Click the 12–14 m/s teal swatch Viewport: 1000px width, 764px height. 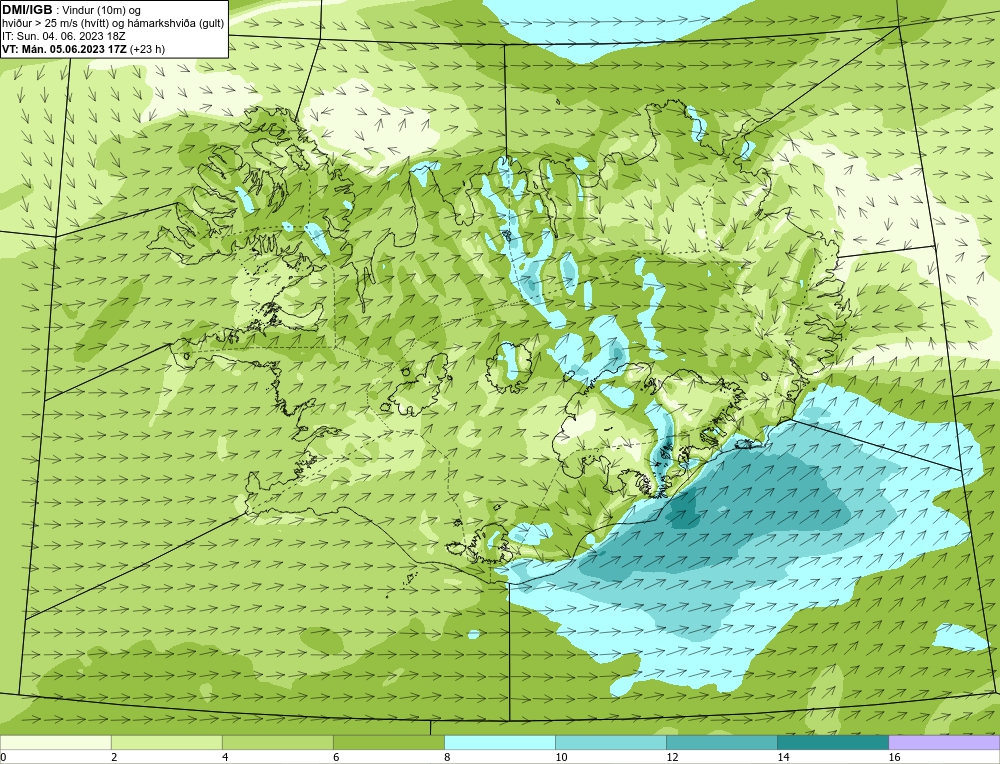pyautogui.click(x=721, y=742)
